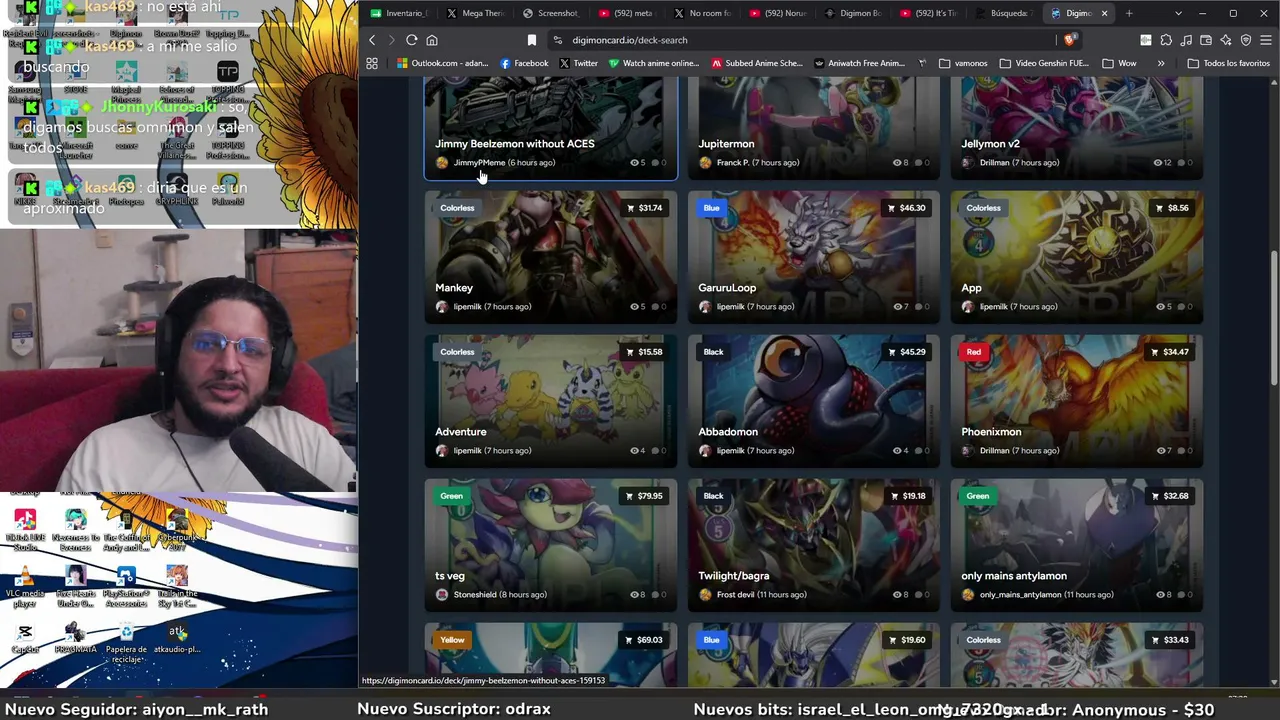Switch to the Digimon Bo tab

[853, 13]
